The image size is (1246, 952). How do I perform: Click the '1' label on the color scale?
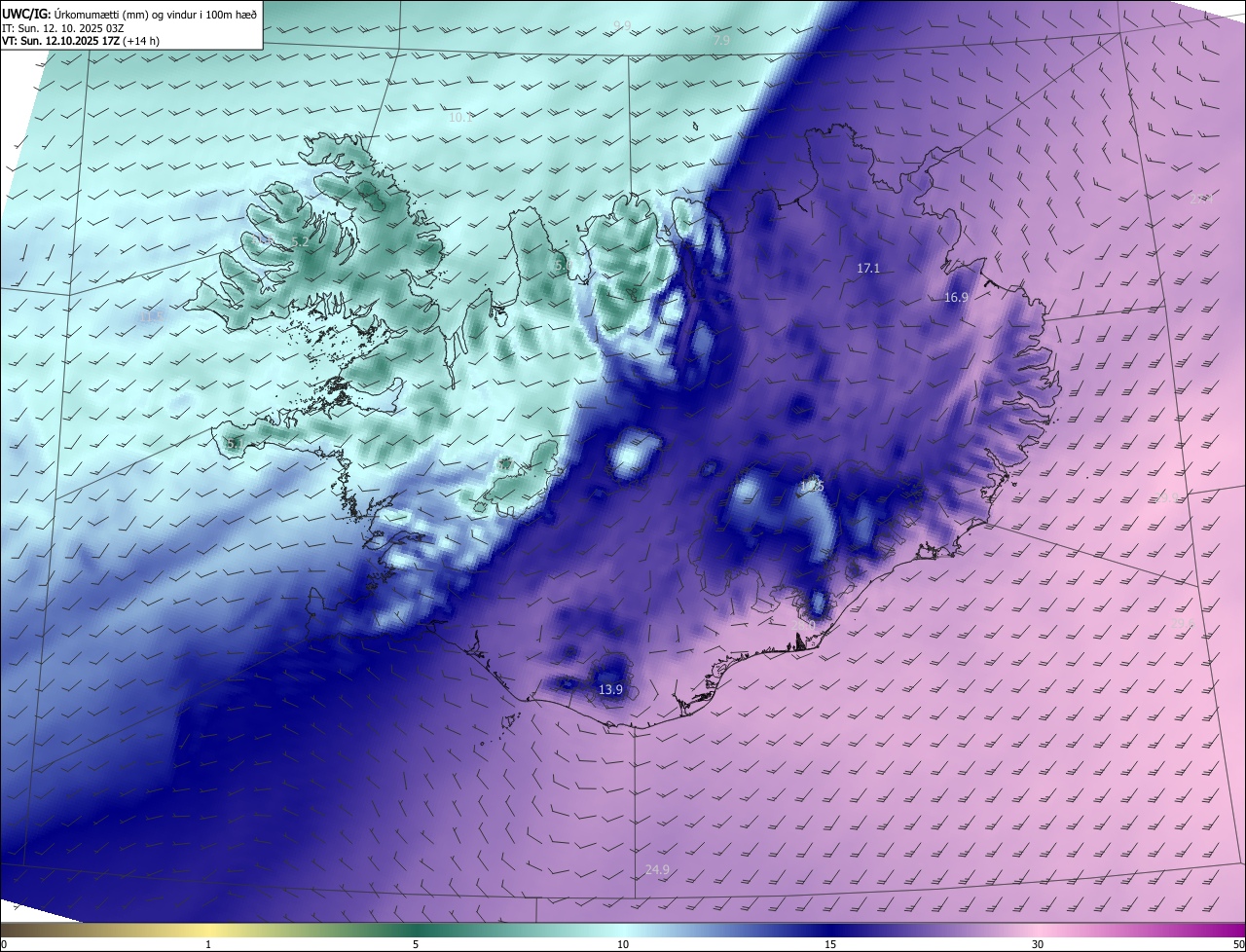click(208, 944)
